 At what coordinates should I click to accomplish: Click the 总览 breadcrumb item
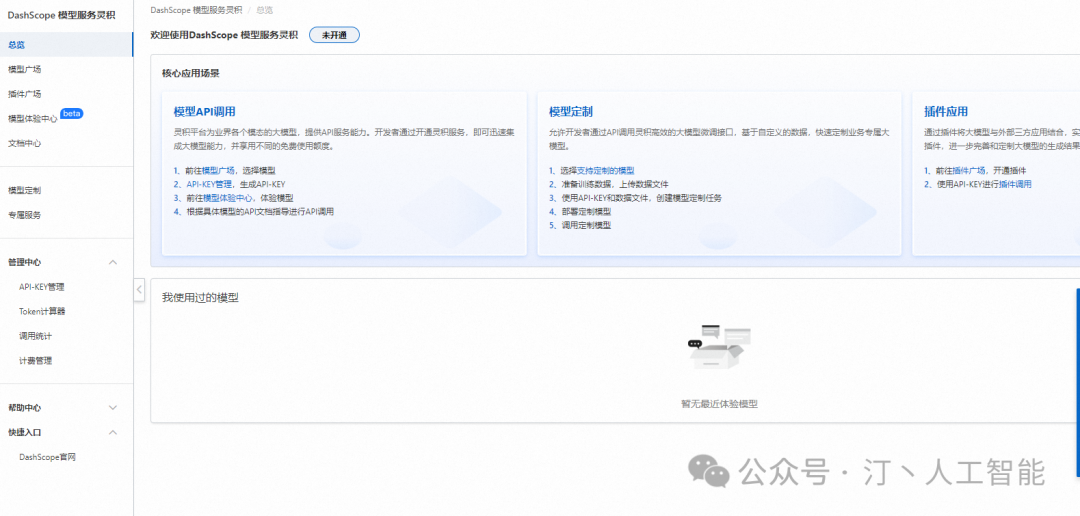pyautogui.click(x=264, y=10)
